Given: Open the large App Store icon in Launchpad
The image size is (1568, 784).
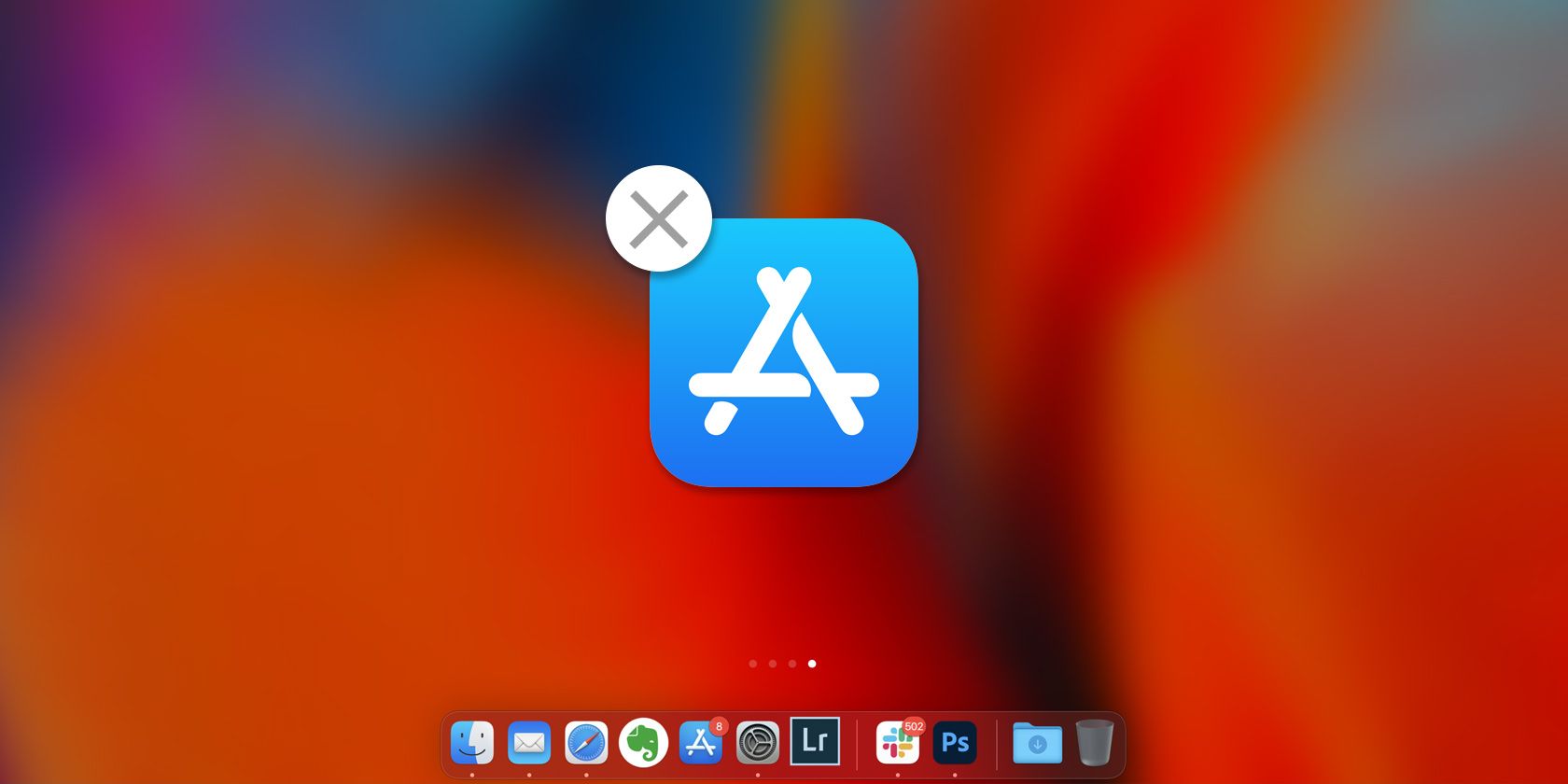Looking at the screenshot, I should (x=784, y=353).
